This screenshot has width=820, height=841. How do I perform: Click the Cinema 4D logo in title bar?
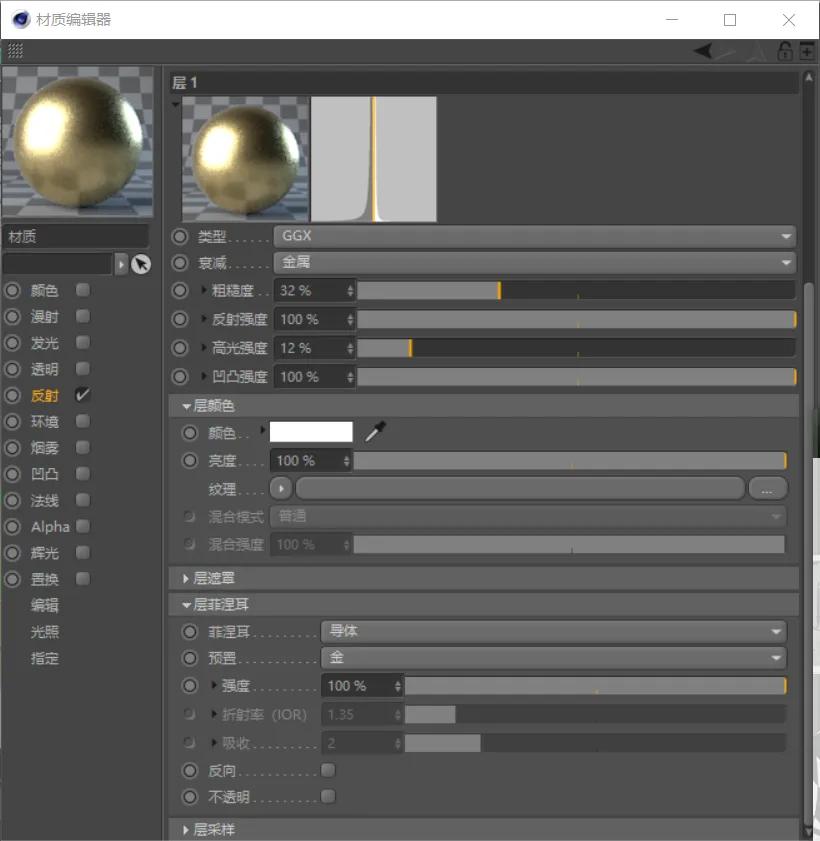(x=20, y=19)
